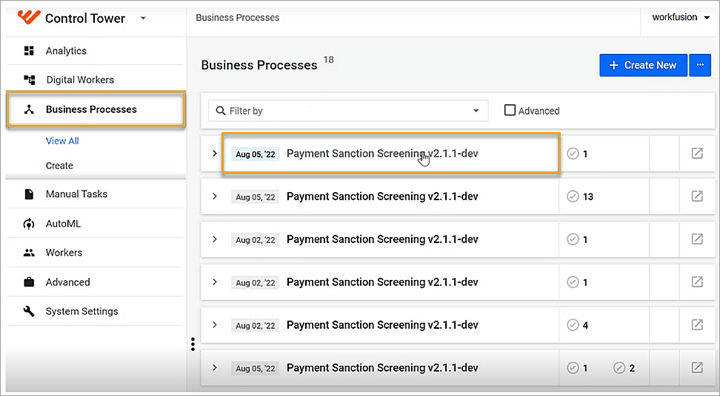This screenshot has width=720, height=396.
Task: Click the Analytics dashboard icon
Action: (29, 51)
